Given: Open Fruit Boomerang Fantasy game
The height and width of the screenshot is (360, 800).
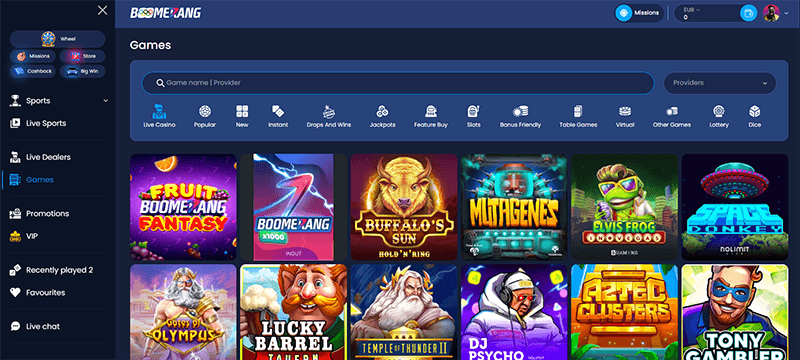Looking at the screenshot, I should tap(183, 207).
